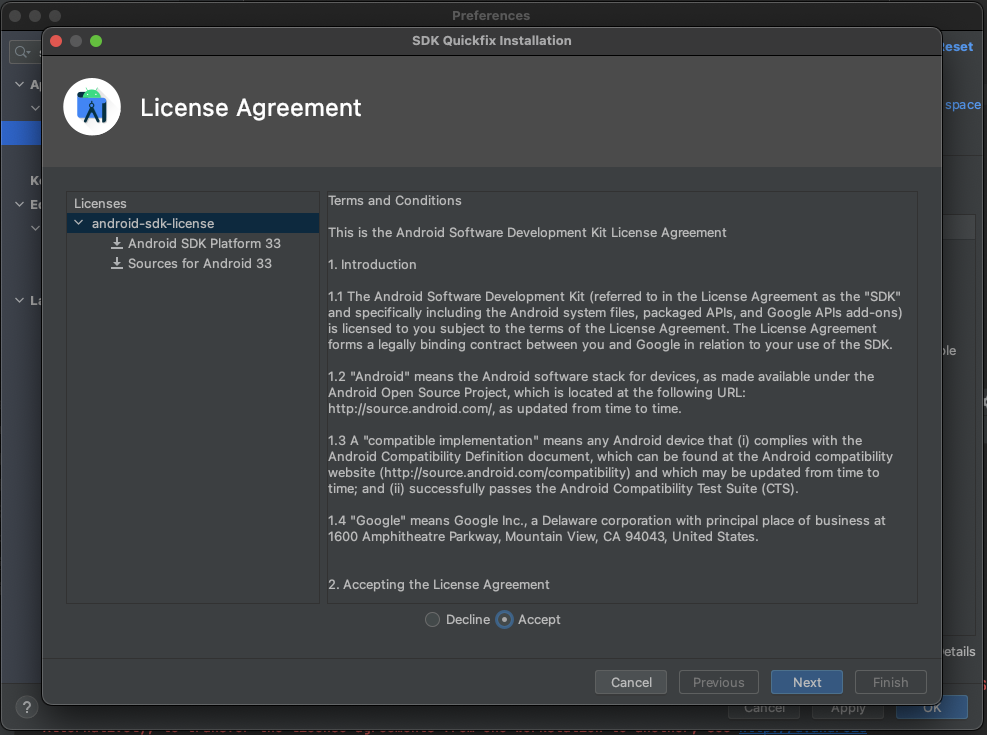Click the Licenses header label
This screenshot has height=735, width=987.
point(100,203)
